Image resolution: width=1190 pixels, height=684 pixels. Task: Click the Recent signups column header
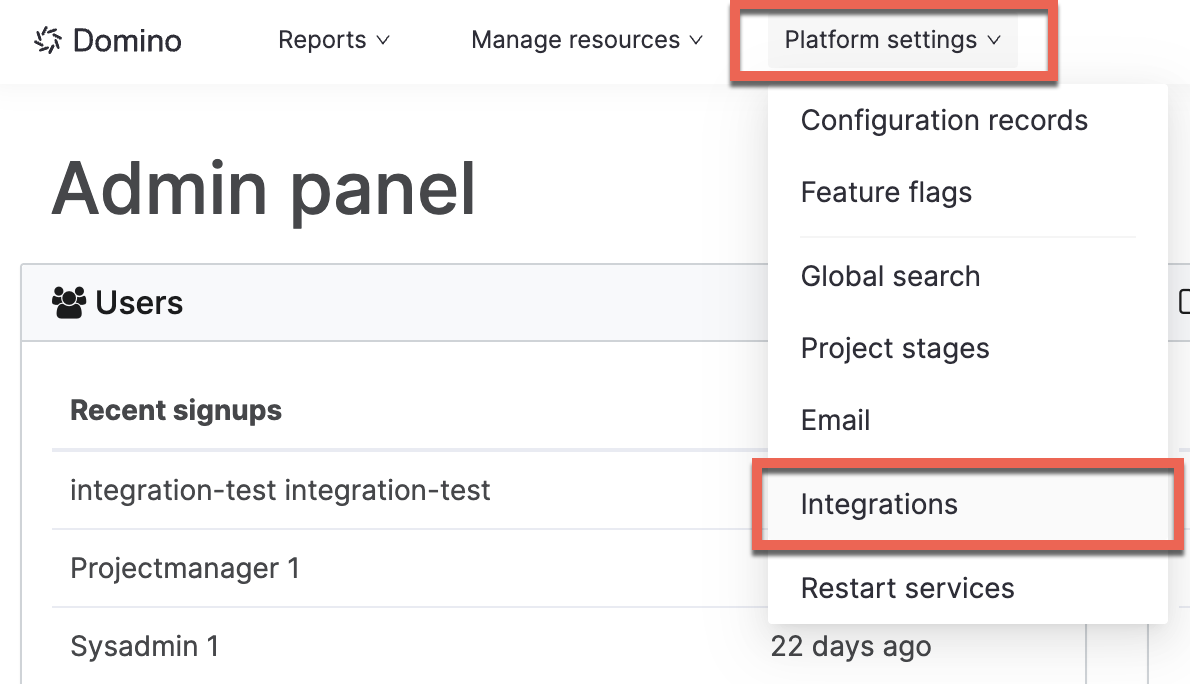[175, 410]
